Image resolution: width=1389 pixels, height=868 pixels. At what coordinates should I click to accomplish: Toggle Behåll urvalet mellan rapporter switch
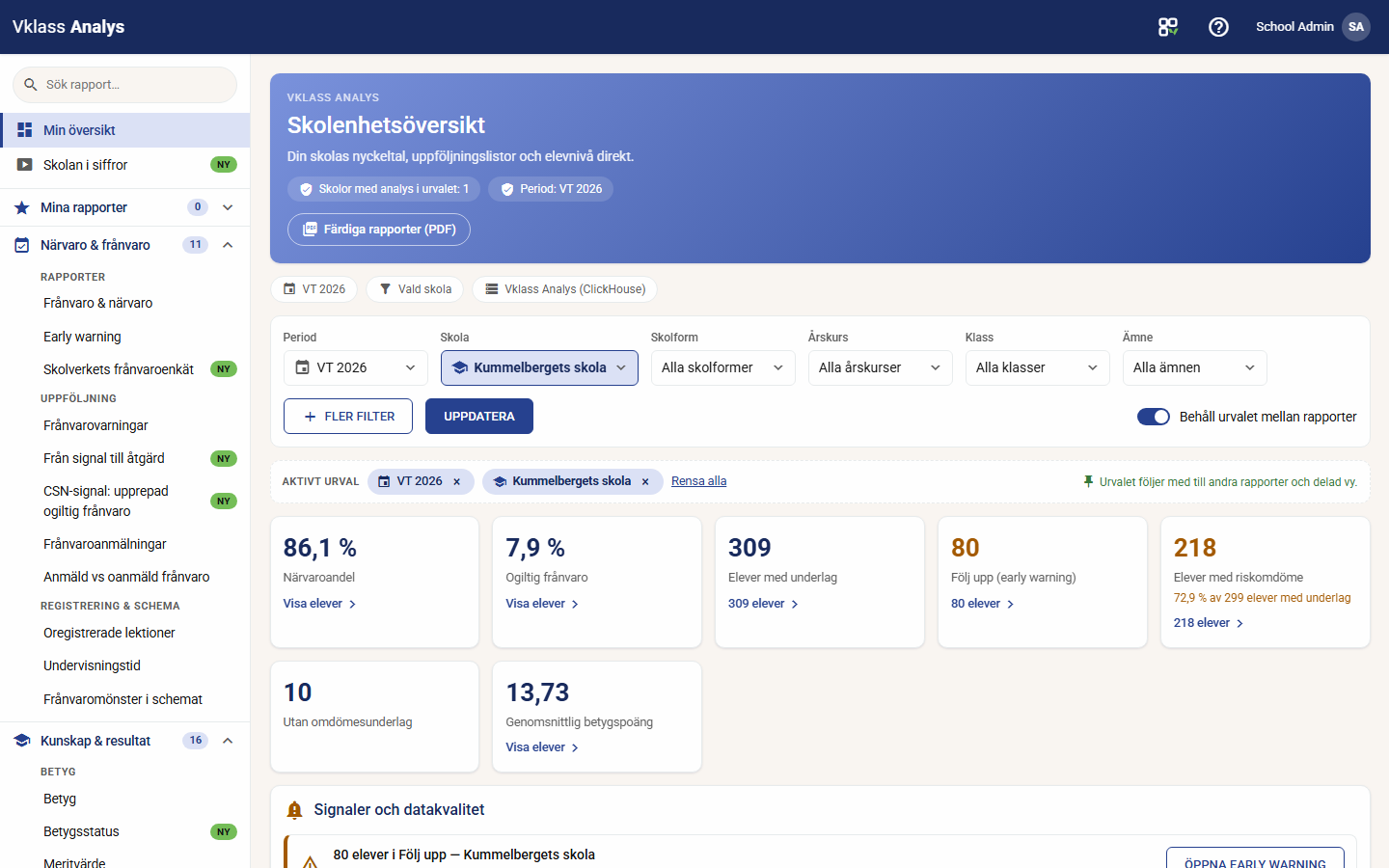pyautogui.click(x=1154, y=417)
